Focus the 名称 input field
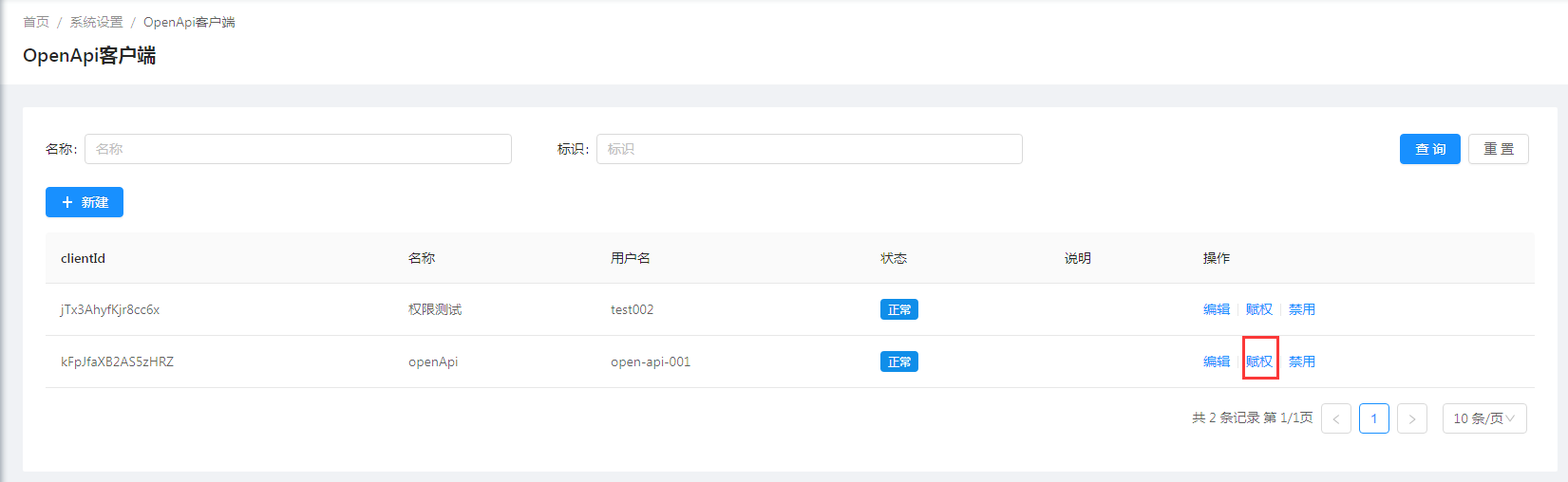1568x482 pixels. (x=297, y=149)
